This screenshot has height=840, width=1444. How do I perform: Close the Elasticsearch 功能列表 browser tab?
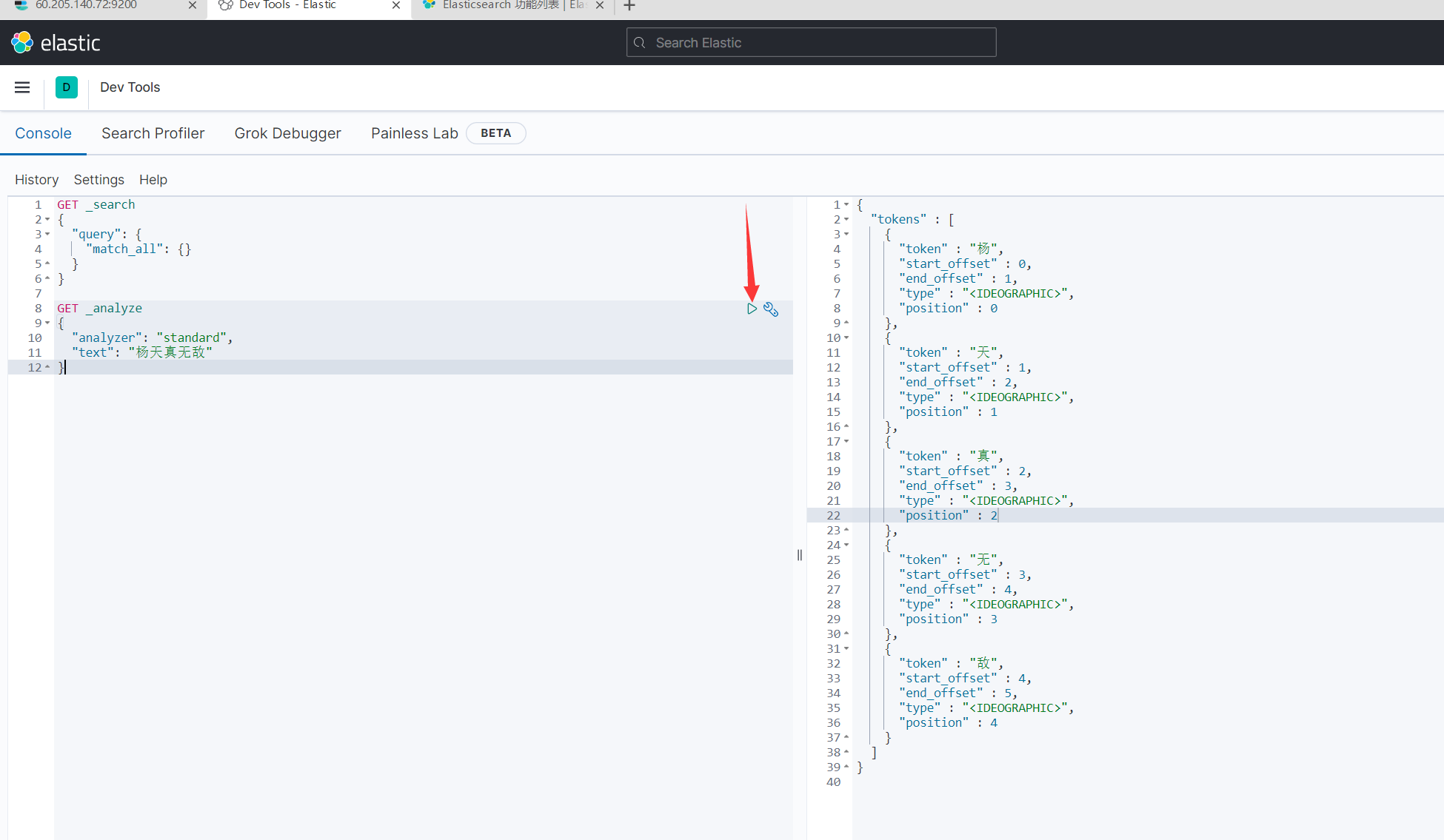click(600, 5)
